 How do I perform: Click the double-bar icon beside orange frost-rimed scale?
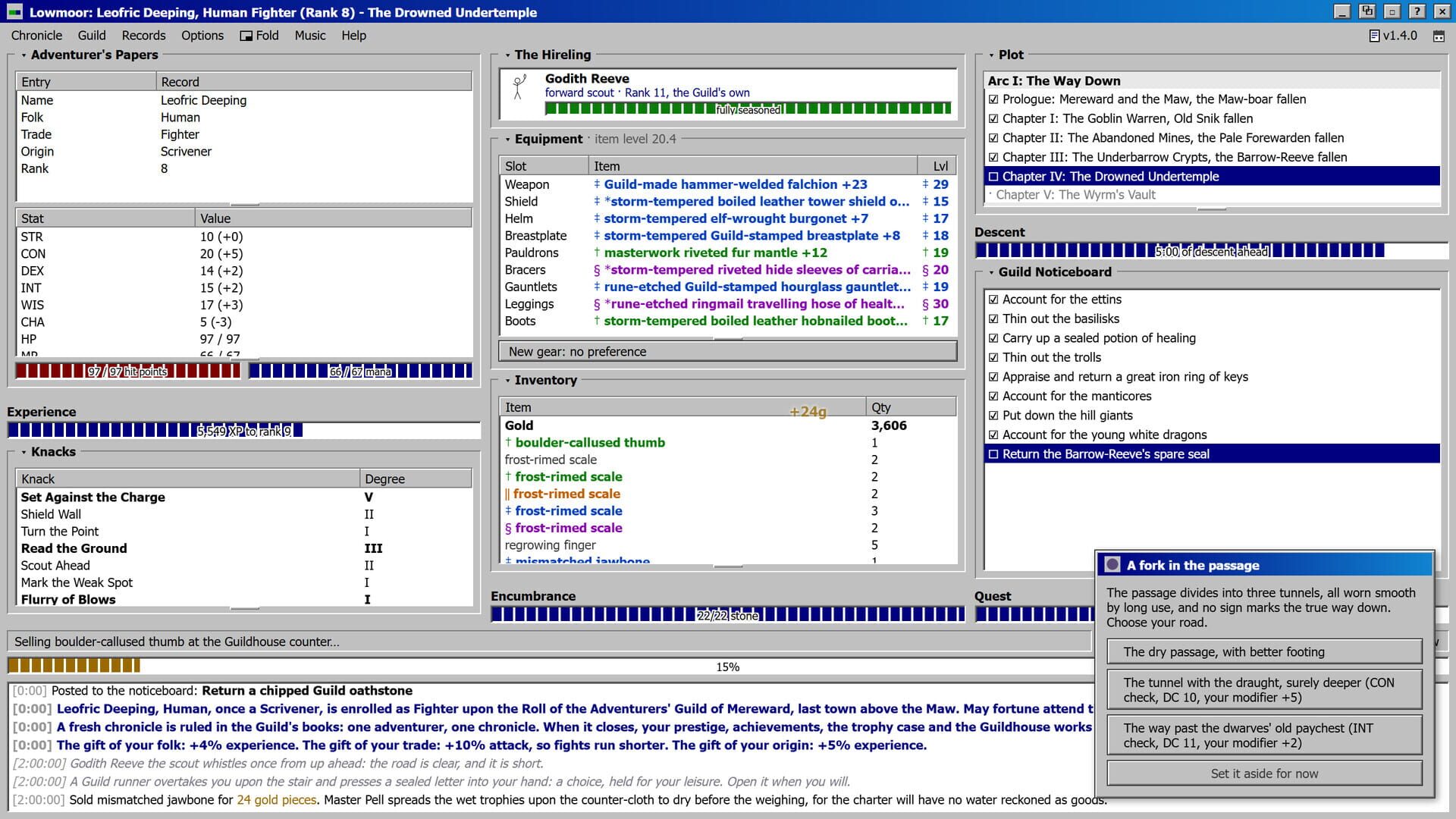click(507, 494)
